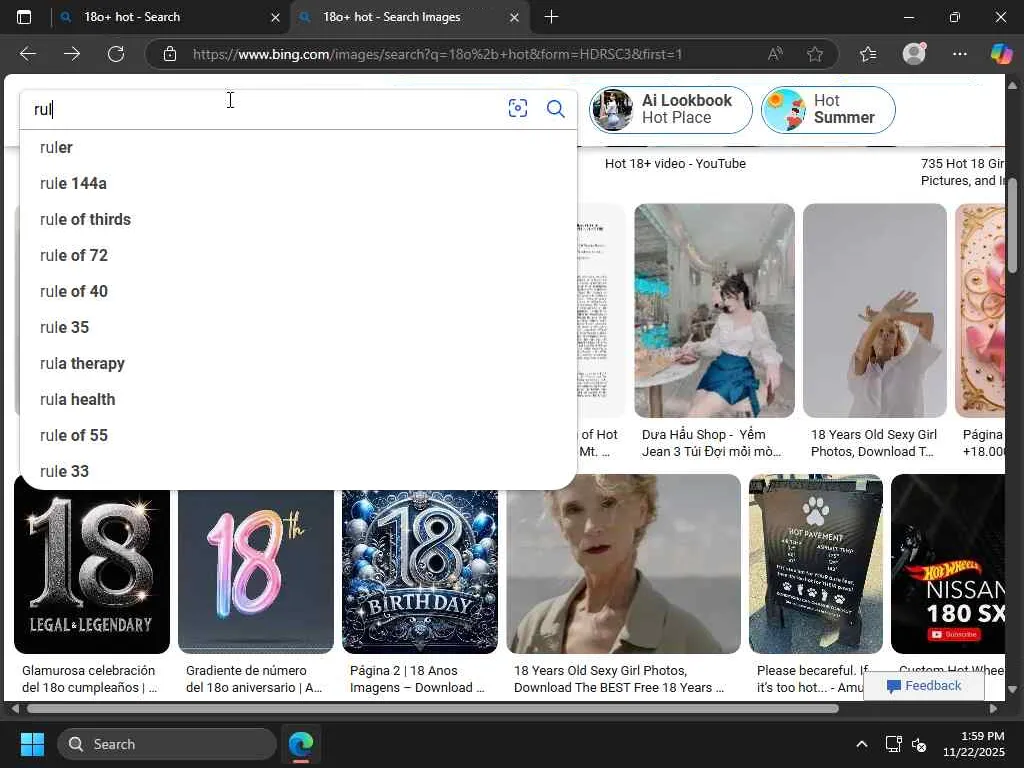1024x768 pixels.
Task: Open 'Glamurosa celebración del 18o cumpleaños' caption
Action: pyautogui.click(x=89, y=679)
